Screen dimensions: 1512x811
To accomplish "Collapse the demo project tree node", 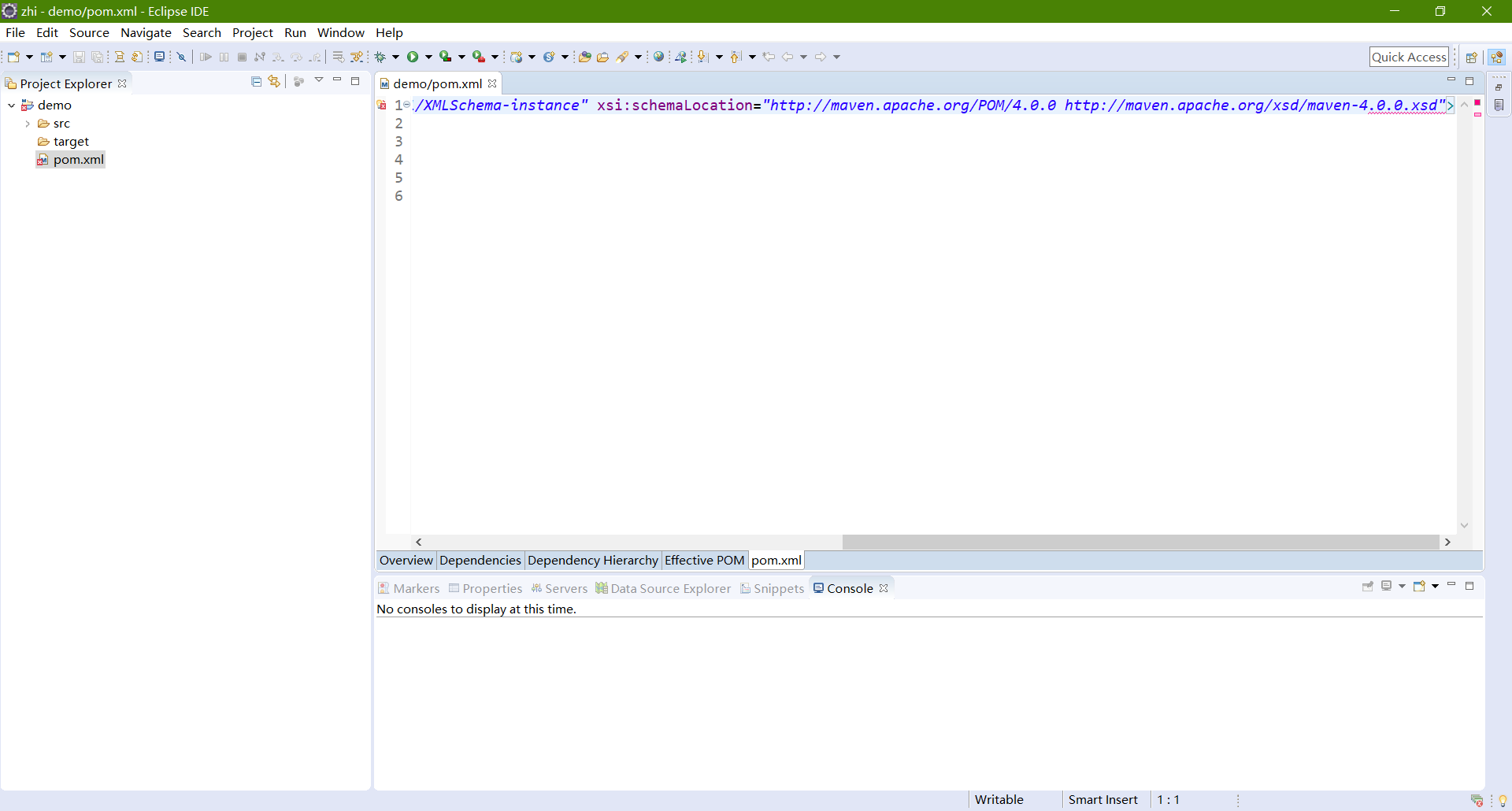I will [x=11, y=106].
